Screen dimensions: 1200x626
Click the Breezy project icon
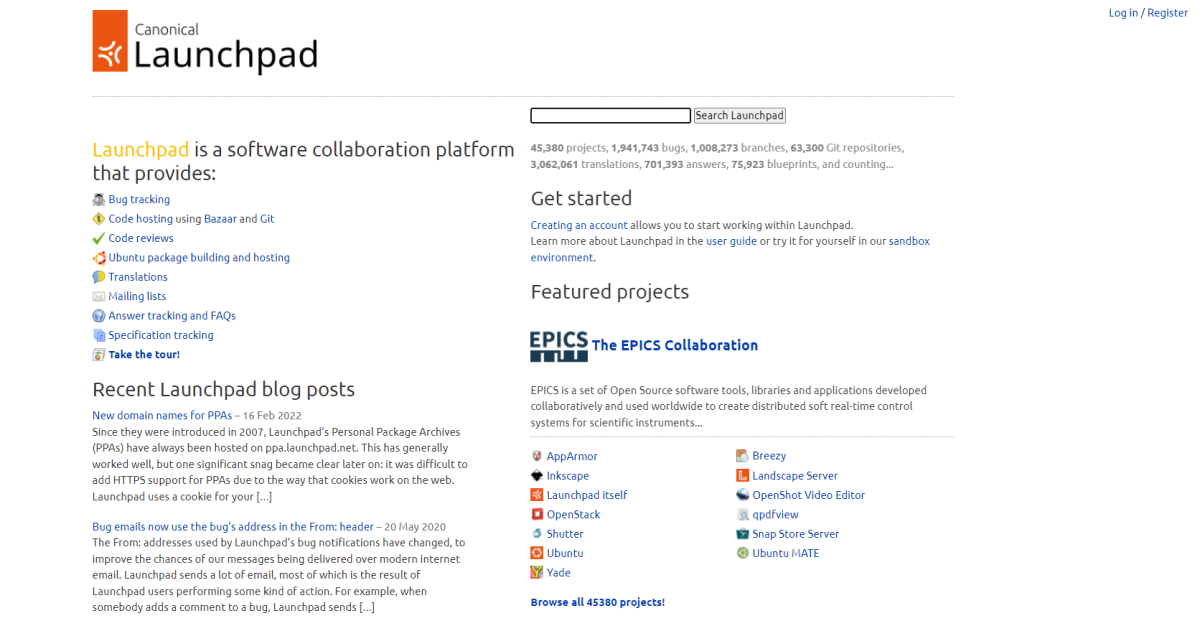(x=743, y=456)
